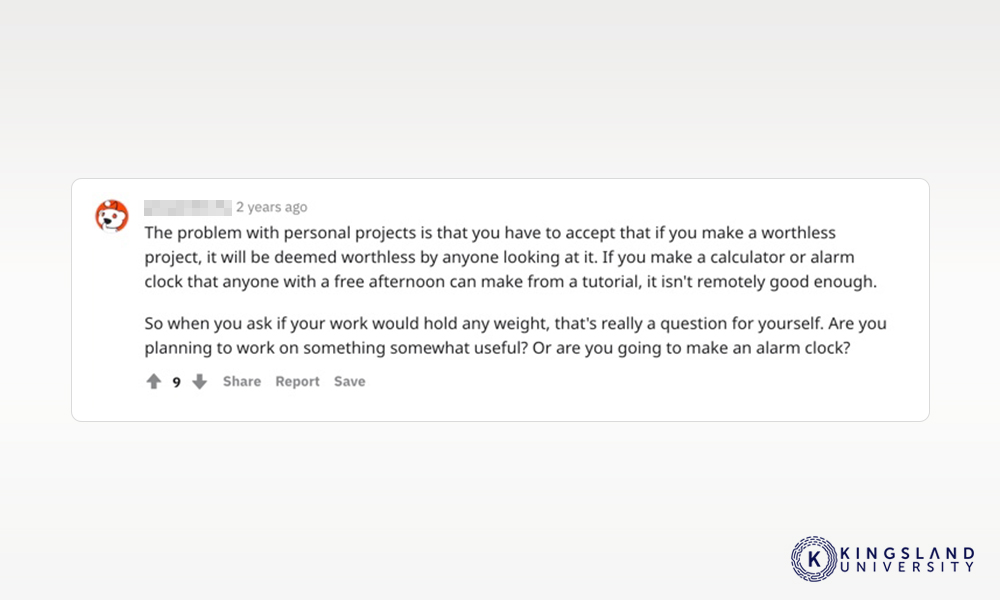
Task: Click the UNIVERSITY text under Kingsland
Action: (x=907, y=567)
